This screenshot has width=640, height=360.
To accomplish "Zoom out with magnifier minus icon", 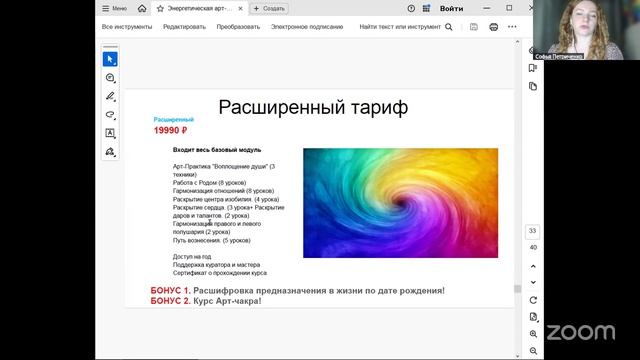I will tap(533, 351).
